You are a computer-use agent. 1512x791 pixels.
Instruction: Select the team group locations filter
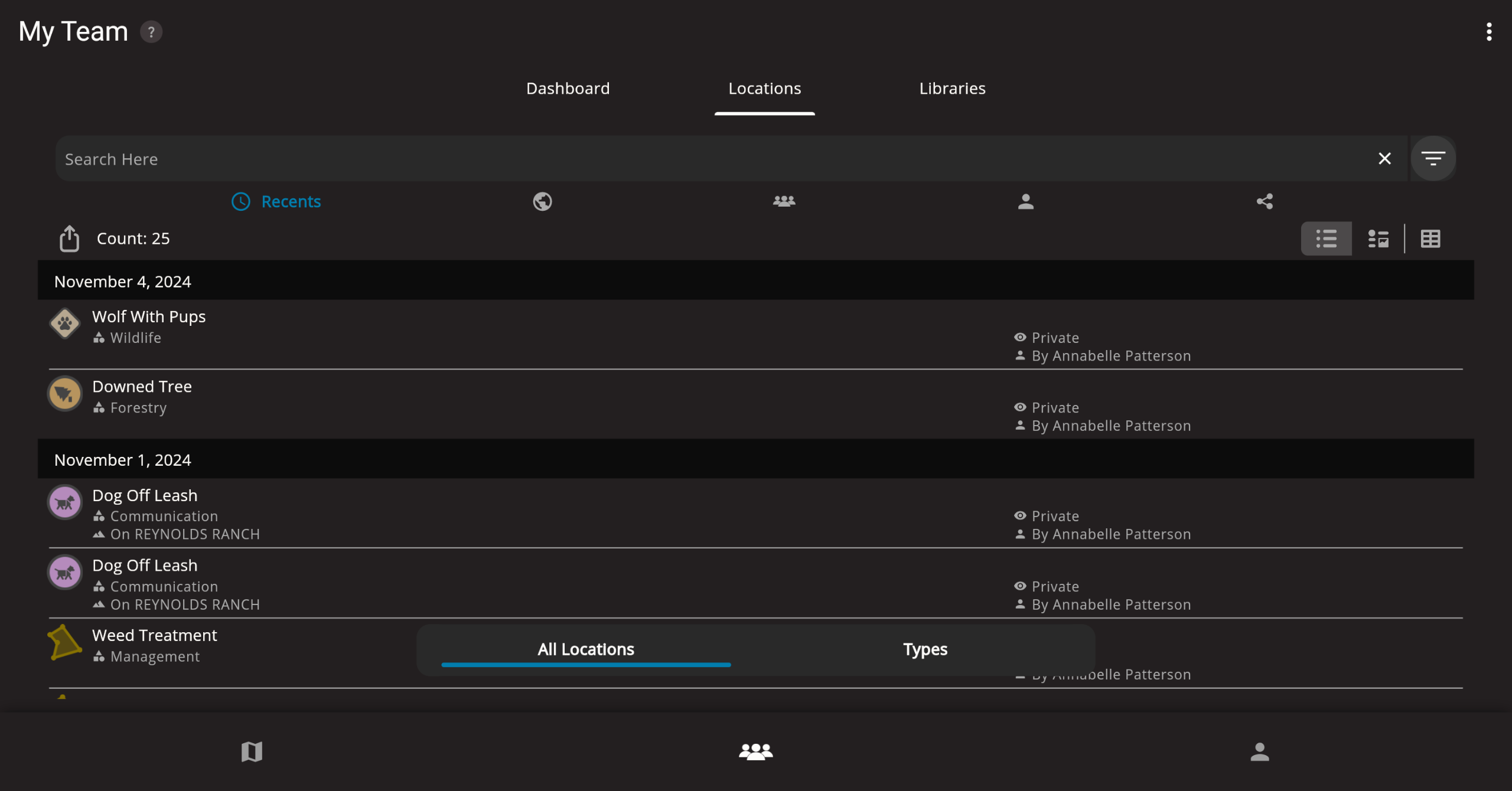784,202
